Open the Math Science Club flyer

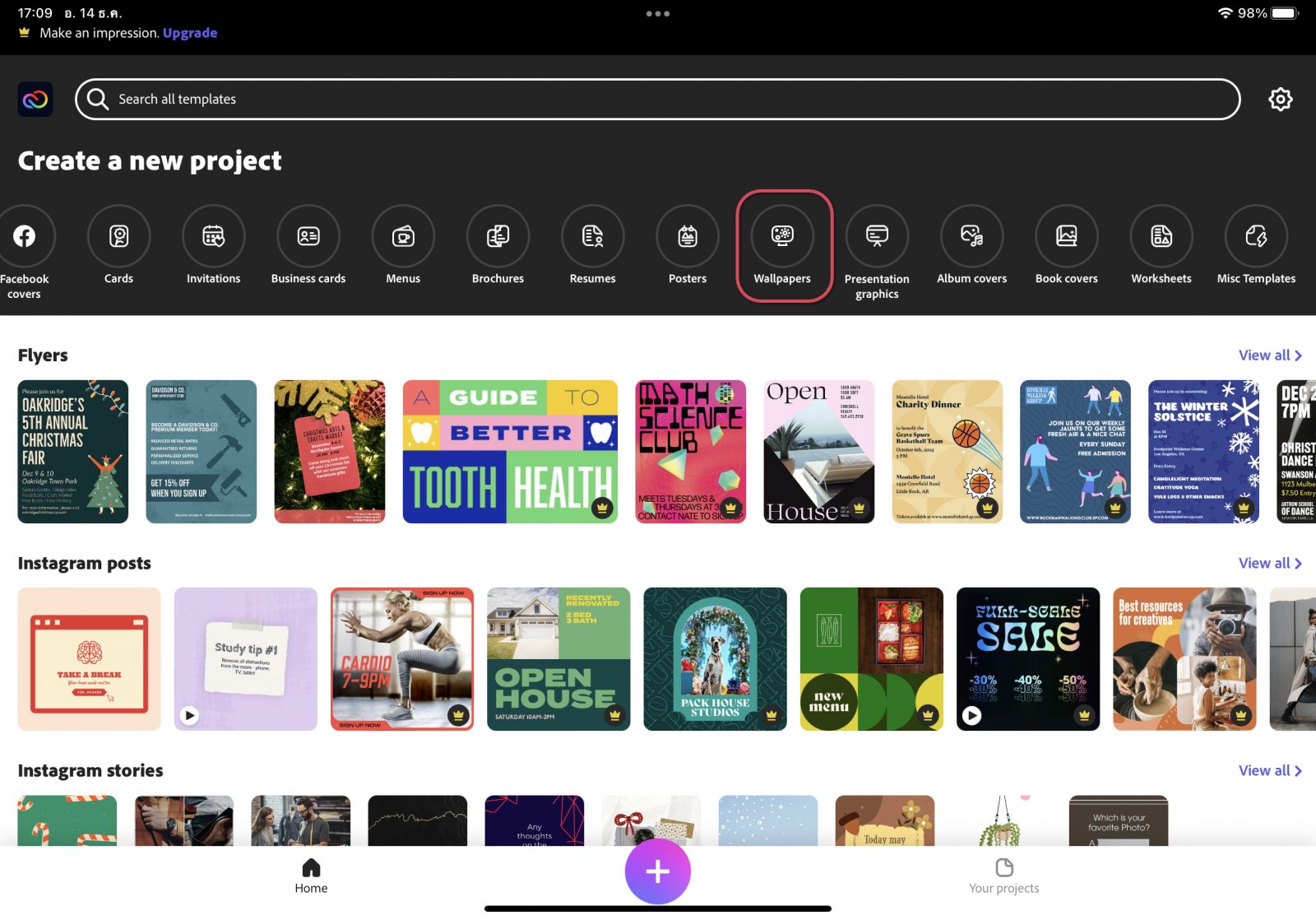click(690, 452)
